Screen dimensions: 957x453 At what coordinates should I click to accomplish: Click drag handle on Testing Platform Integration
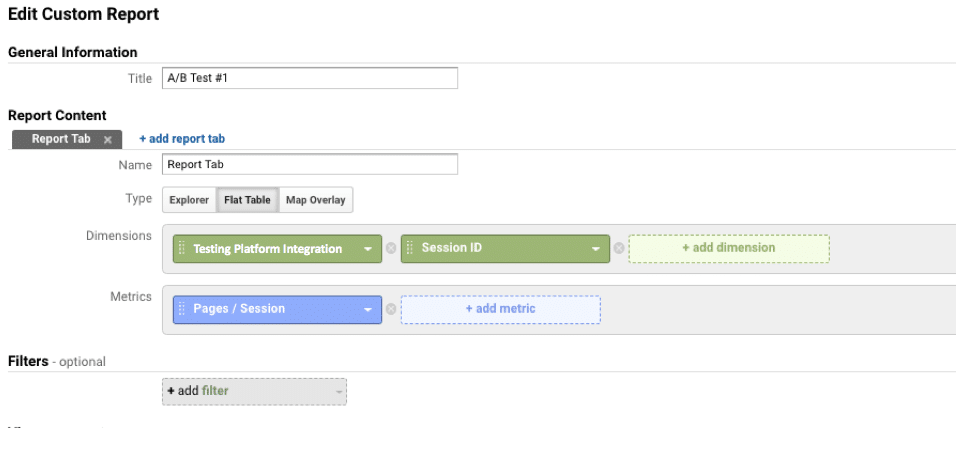(x=182, y=249)
